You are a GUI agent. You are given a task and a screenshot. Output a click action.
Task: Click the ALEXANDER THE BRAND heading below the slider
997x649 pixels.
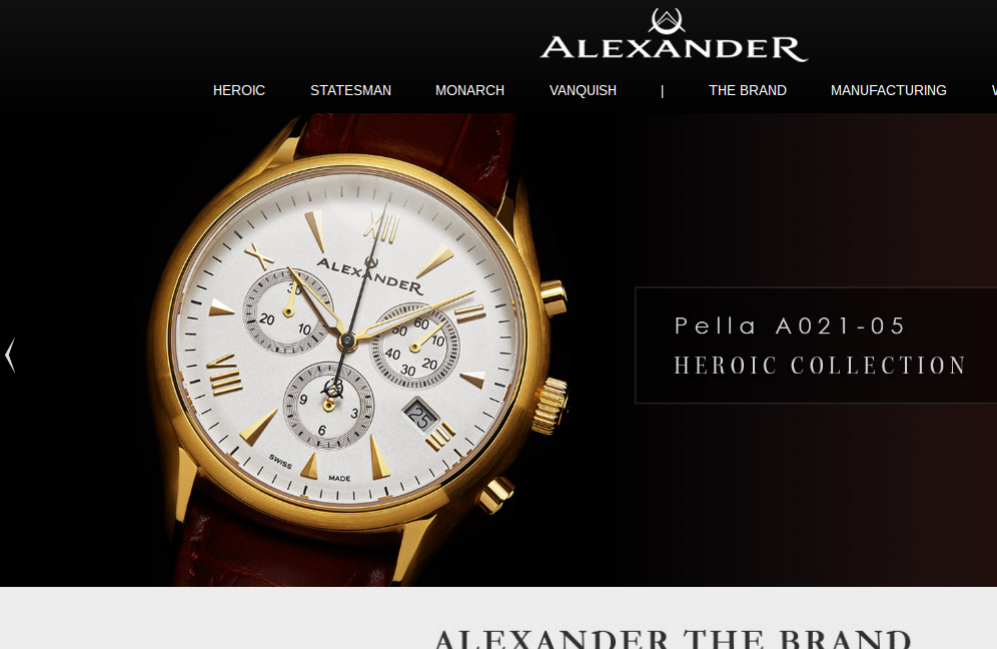pos(673,638)
